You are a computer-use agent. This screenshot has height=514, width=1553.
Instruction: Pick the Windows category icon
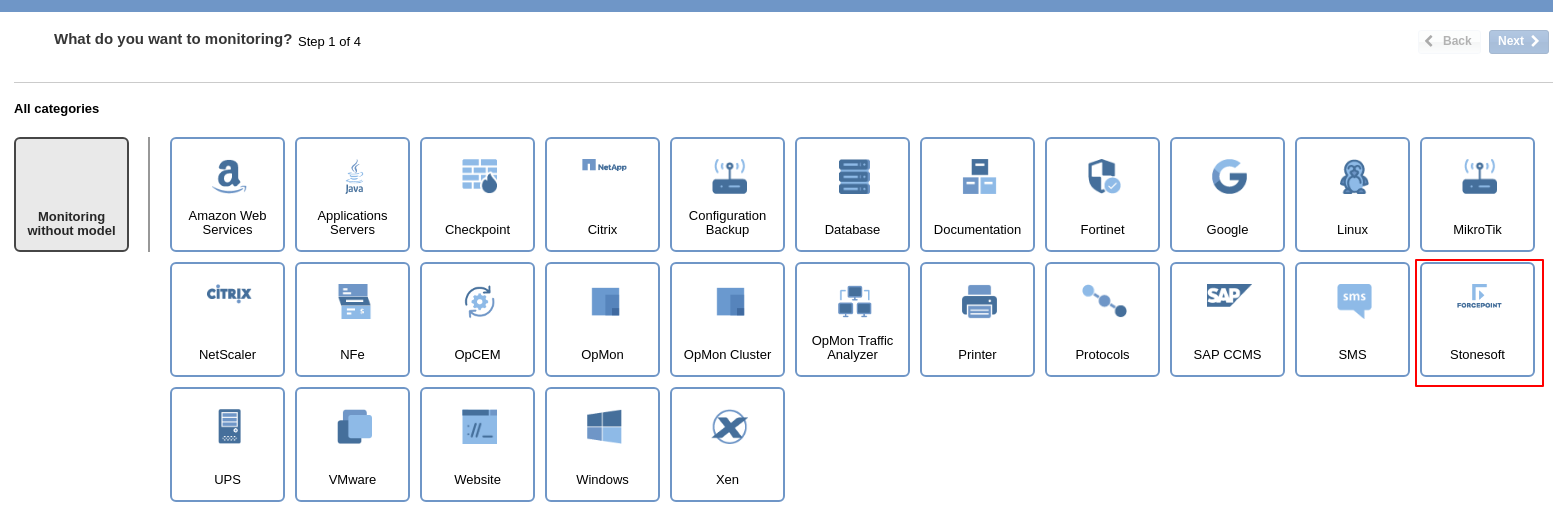coord(602,444)
